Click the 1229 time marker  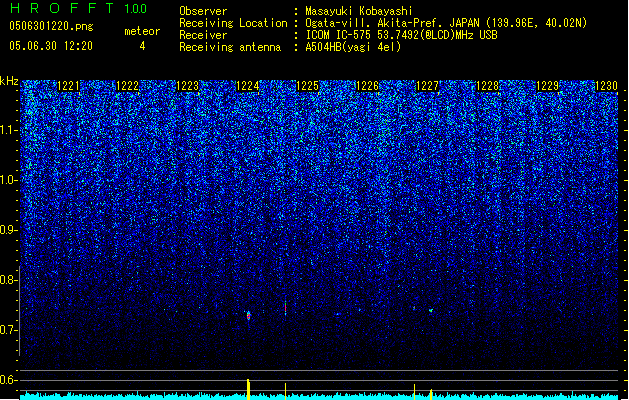[x=547, y=86]
